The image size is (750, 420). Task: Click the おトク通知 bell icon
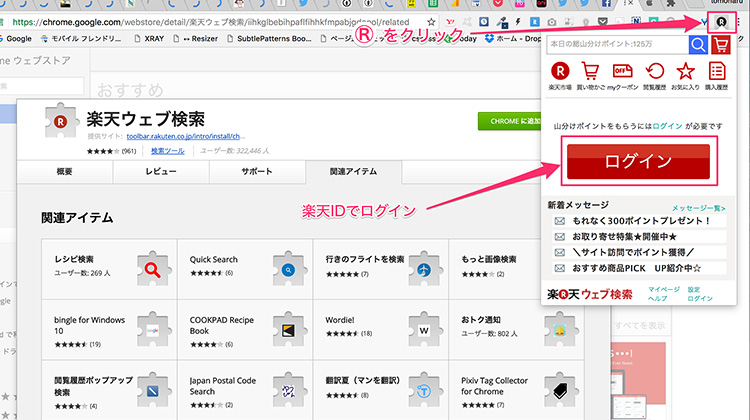click(560, 330)
